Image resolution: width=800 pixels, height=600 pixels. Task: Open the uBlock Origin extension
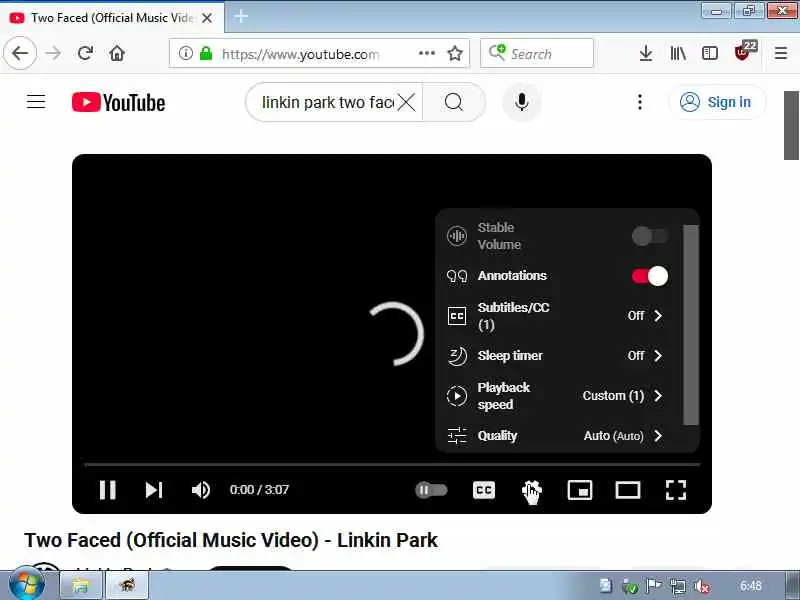(x=743, y=52)
